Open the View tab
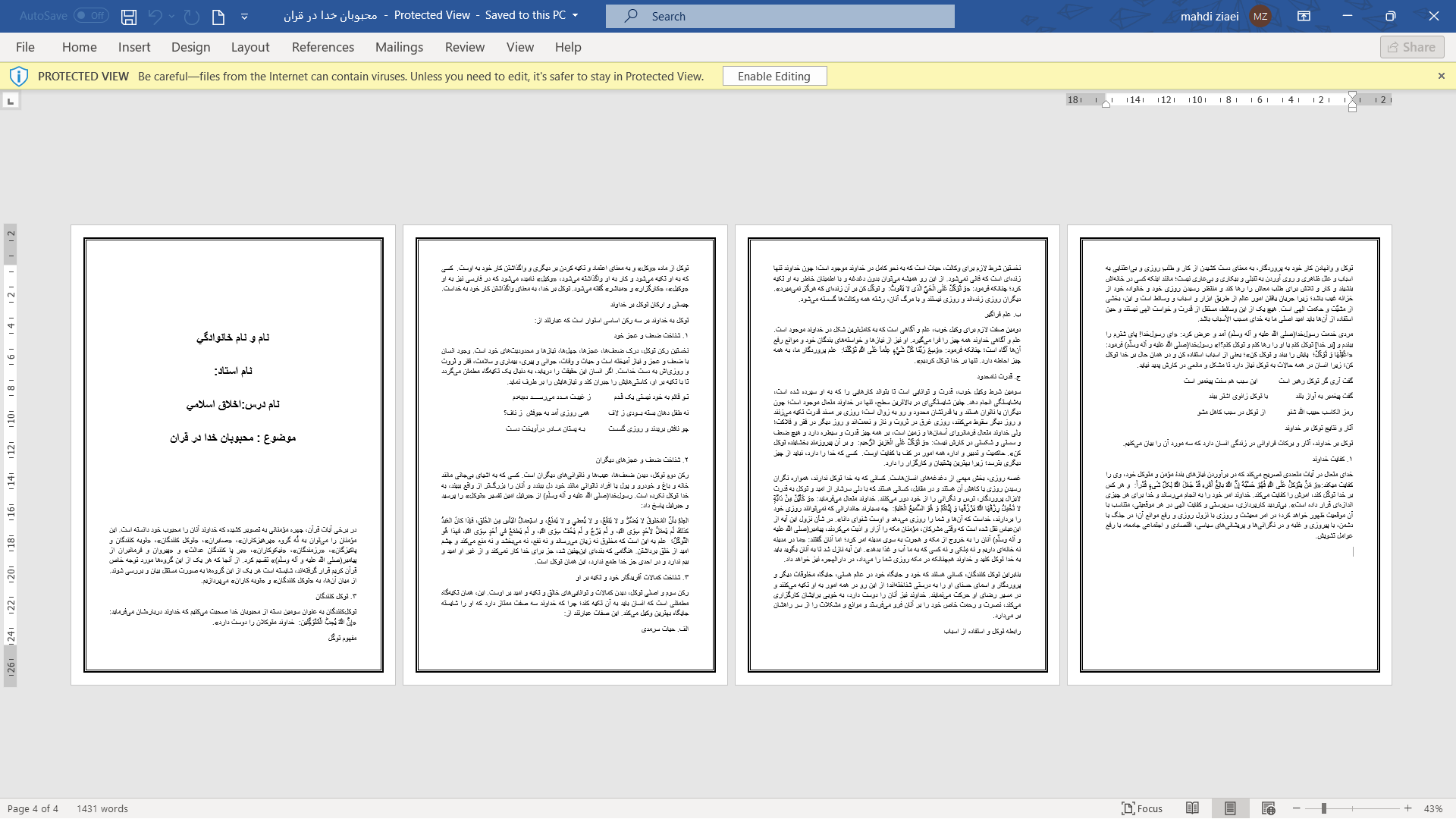 (x=520, y=47)
